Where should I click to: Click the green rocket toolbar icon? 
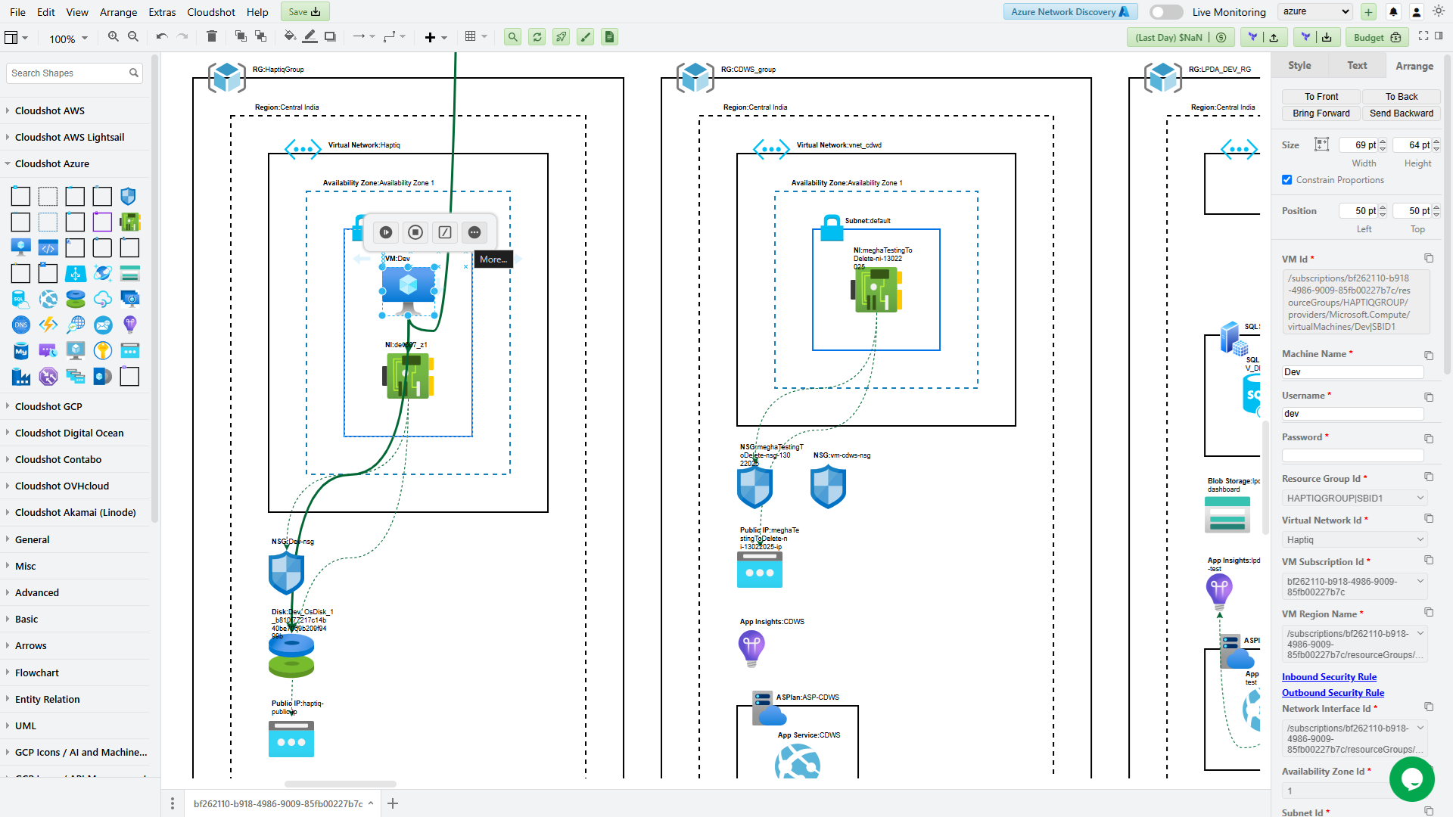click(x=562, y=37)
